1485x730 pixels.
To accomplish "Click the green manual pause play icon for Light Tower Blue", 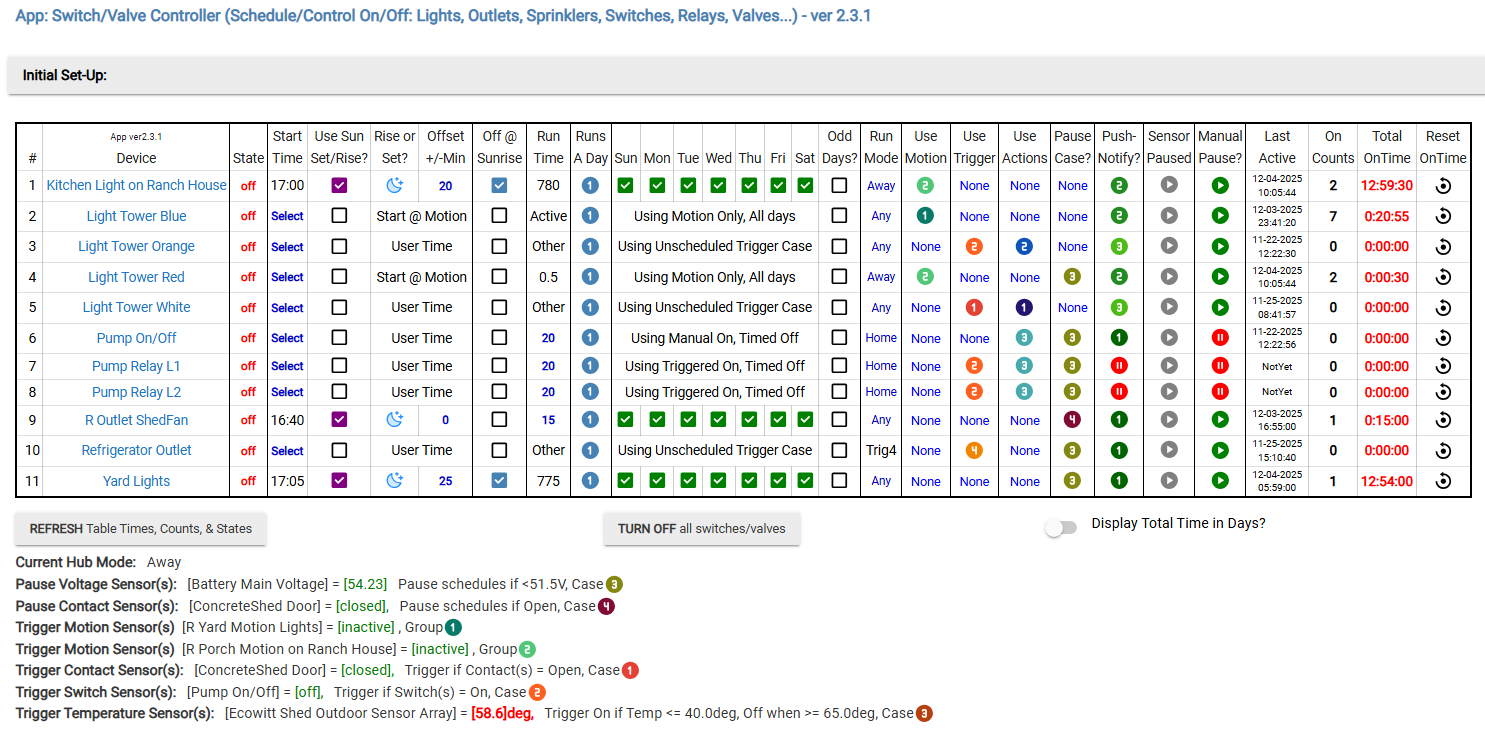I will click(1219, 216).
